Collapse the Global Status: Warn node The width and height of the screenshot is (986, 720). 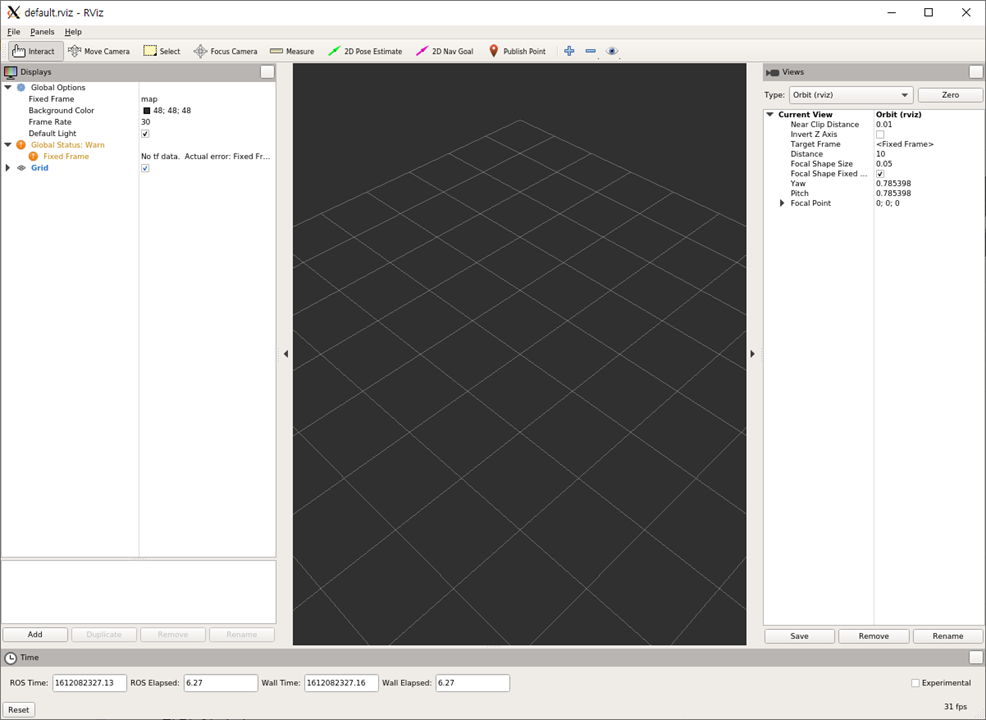tap(8, 145)
